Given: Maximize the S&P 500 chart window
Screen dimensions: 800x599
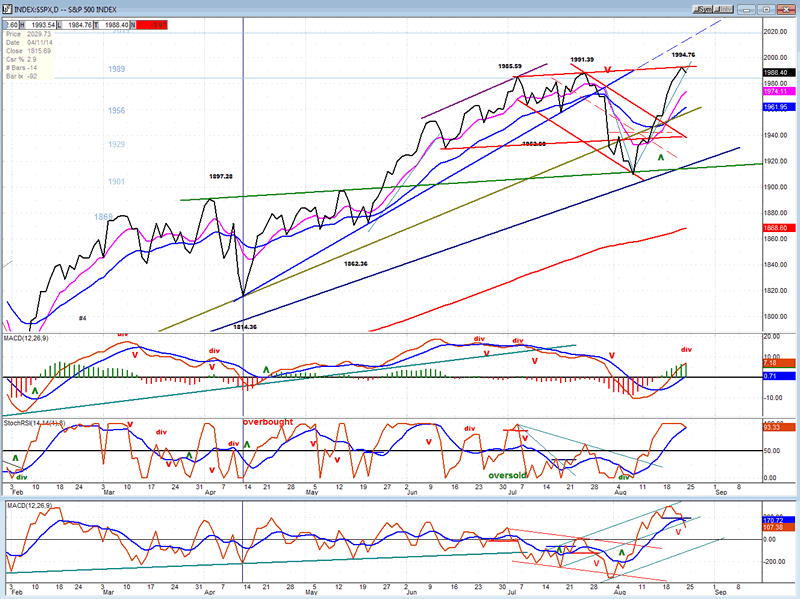Looking at the screenshot, I should point(767,9).
